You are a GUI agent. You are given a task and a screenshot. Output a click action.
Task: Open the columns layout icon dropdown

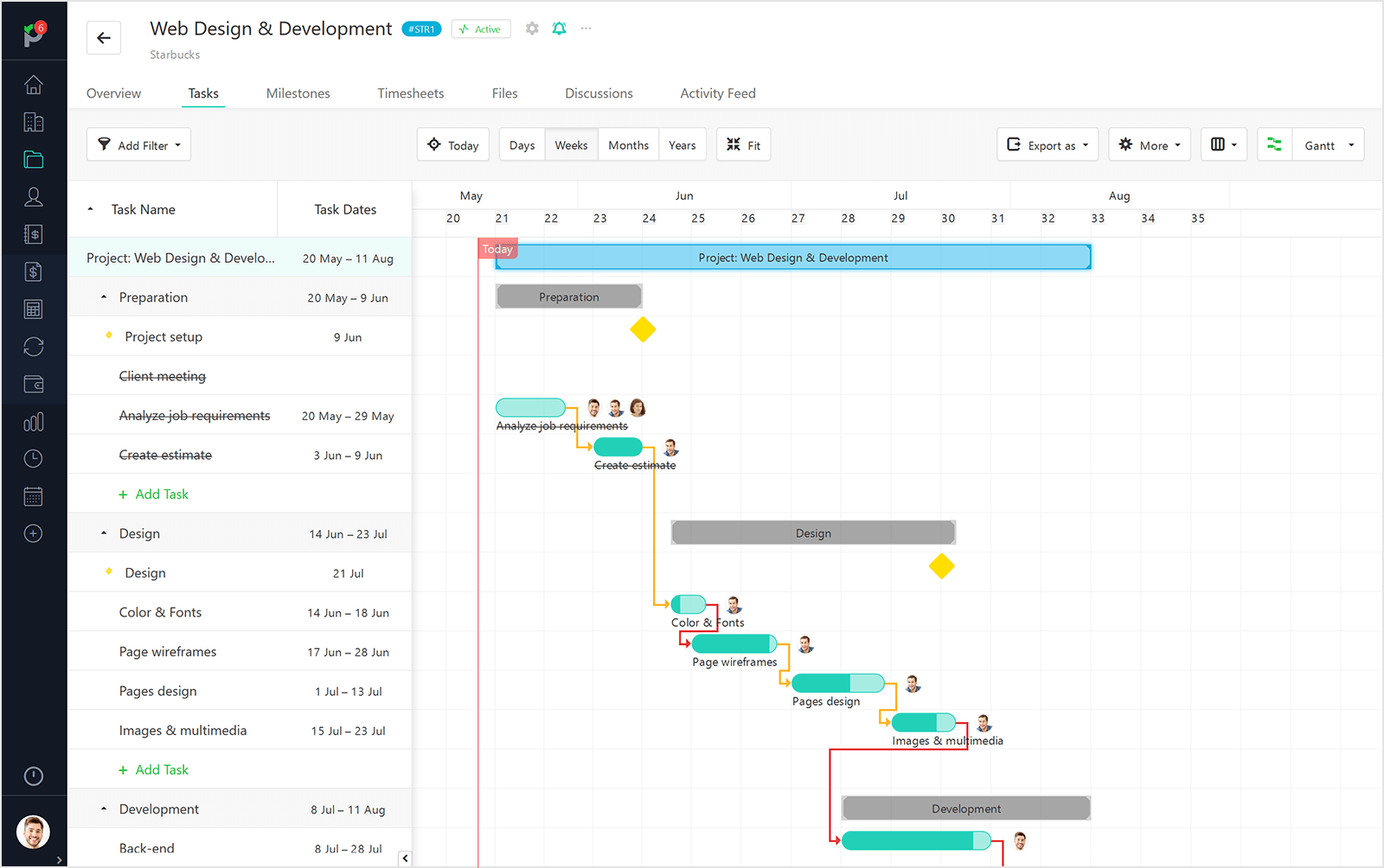[x=1223, y=144]
